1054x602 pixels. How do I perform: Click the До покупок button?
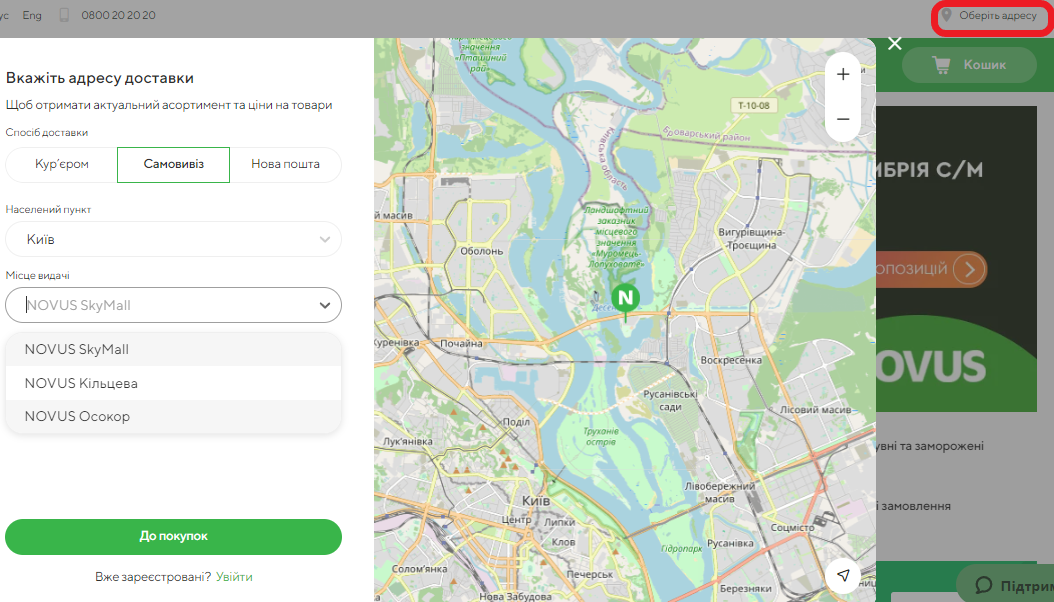173,537
